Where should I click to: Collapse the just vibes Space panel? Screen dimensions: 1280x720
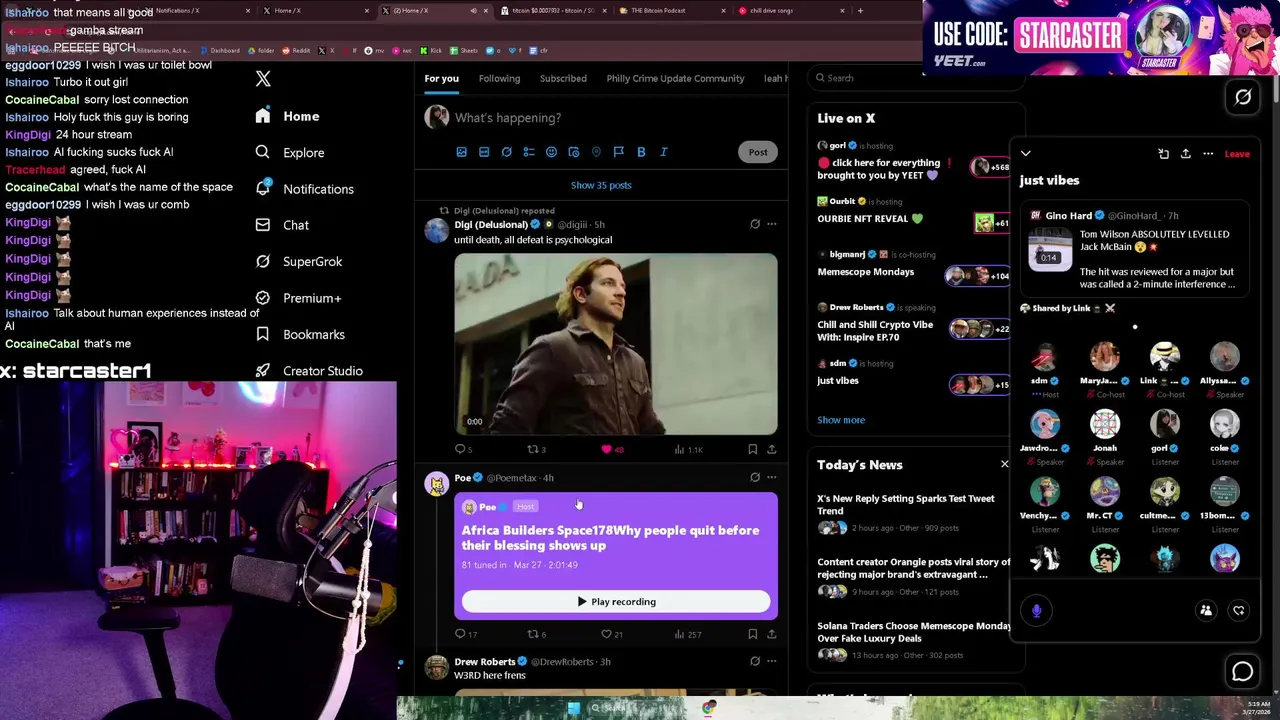[1025, 154]
